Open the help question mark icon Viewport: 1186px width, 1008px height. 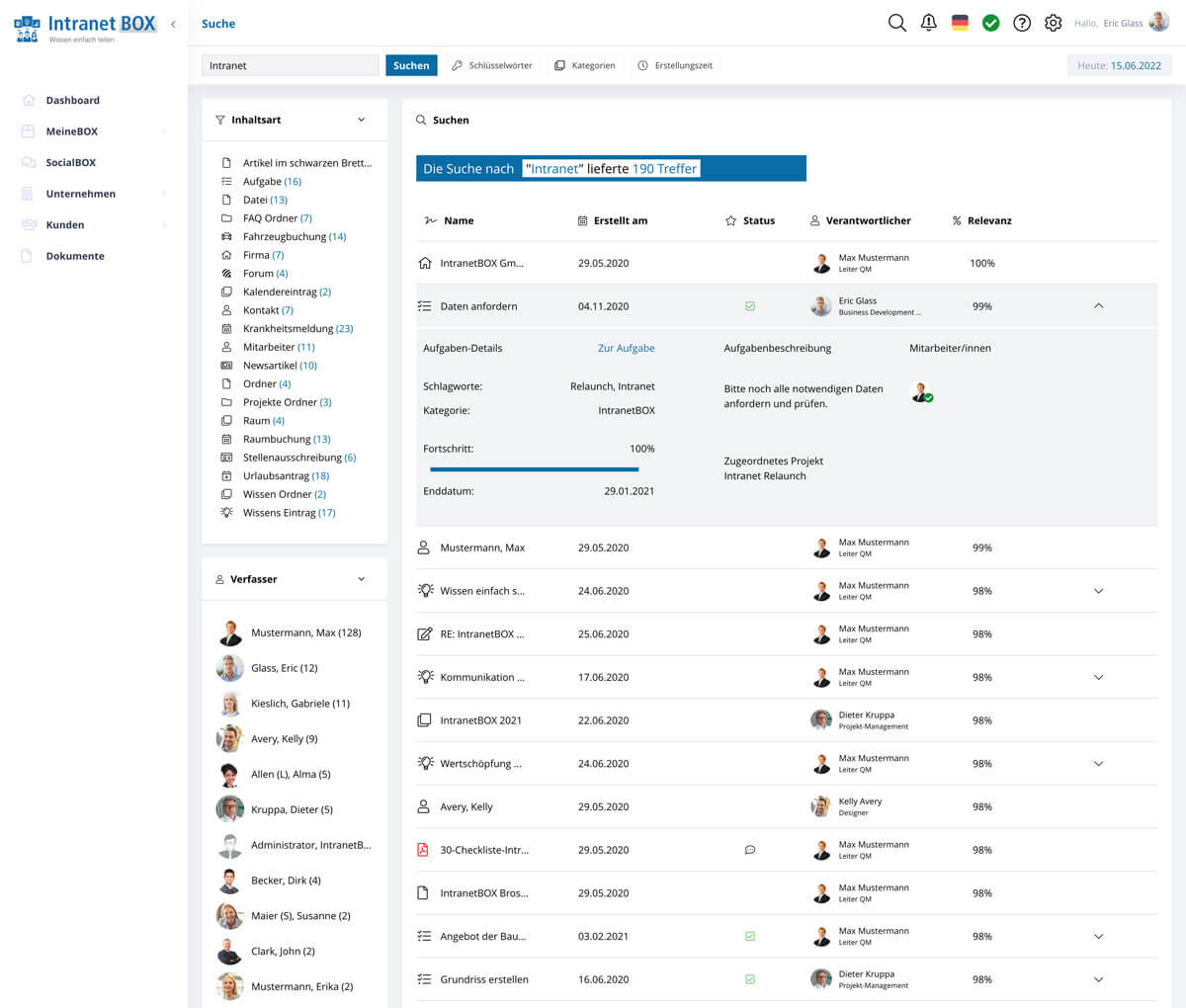[x=1022, y=23]
